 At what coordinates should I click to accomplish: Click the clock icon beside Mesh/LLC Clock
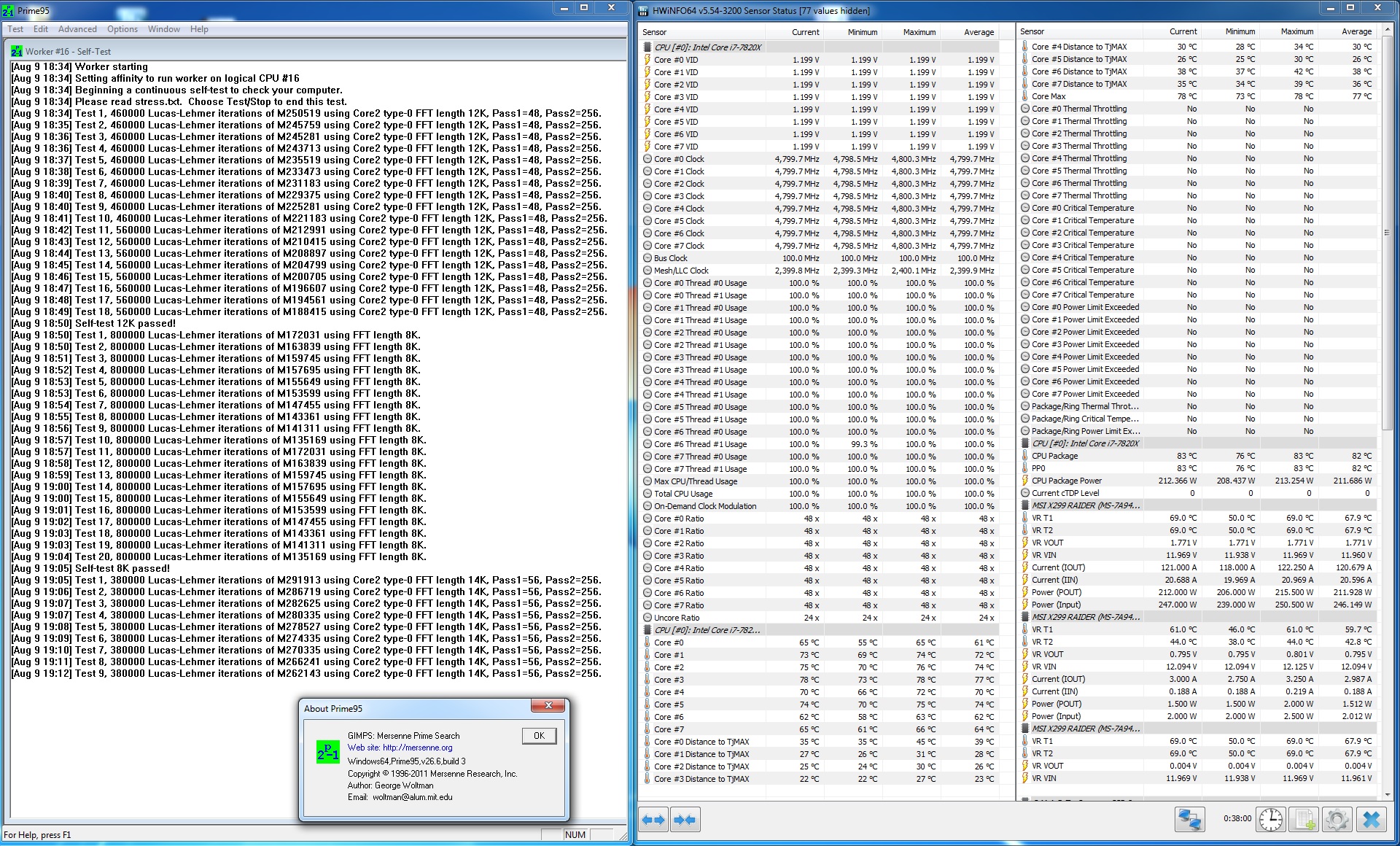(647, 271)
